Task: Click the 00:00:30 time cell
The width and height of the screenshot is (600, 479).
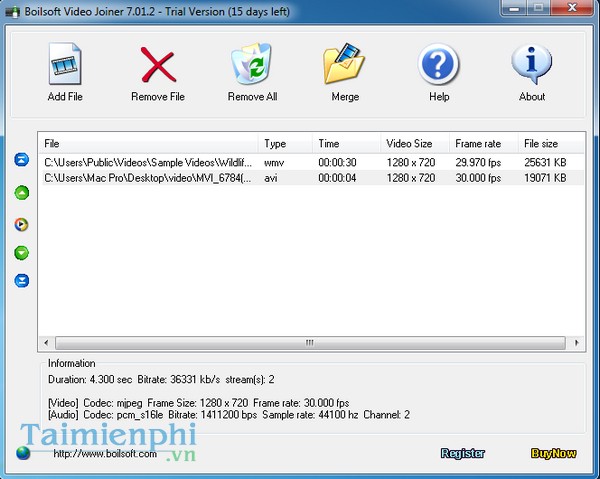Action: click(x=337, y=163)
